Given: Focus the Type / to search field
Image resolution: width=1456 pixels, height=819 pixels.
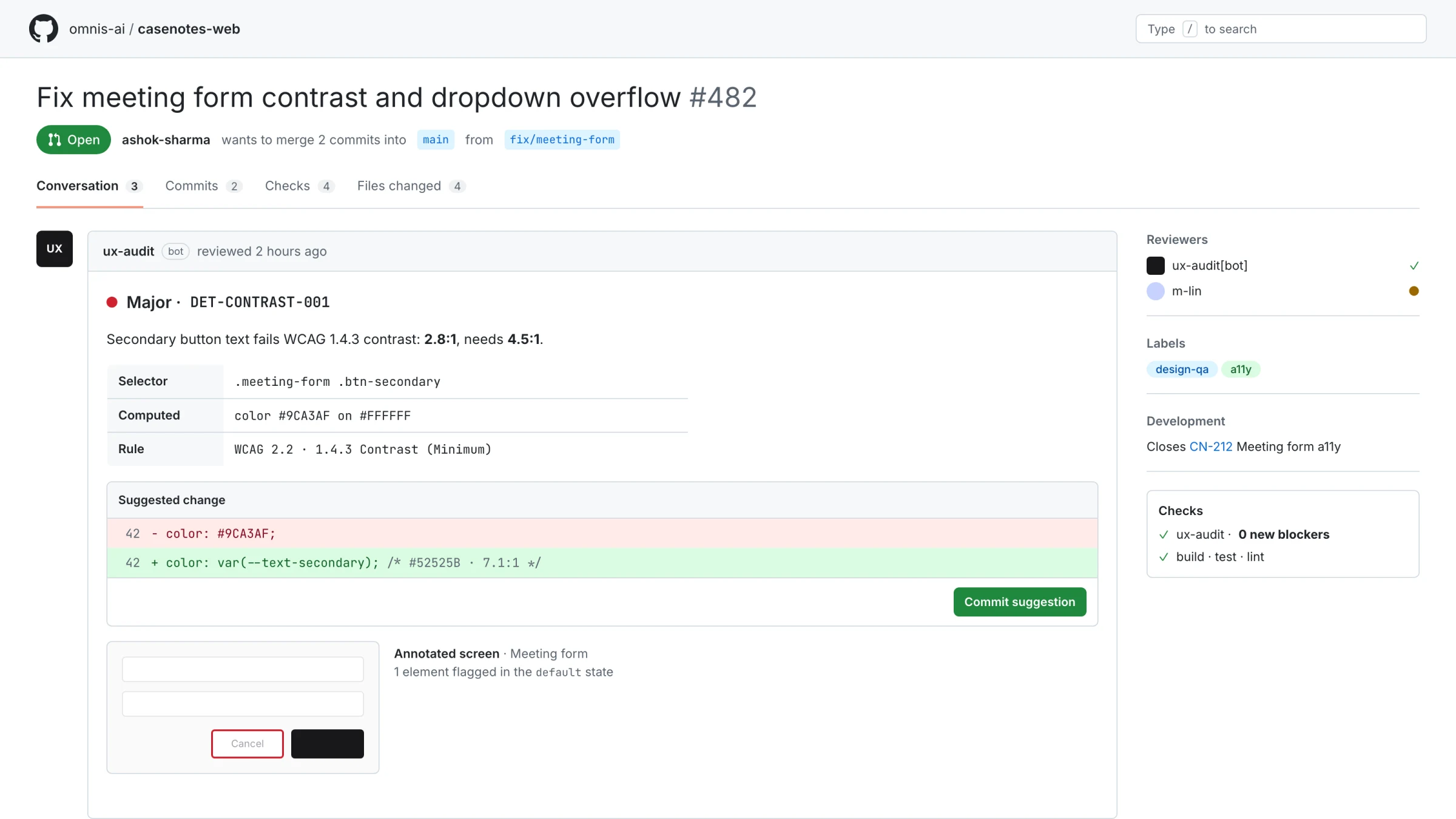Looking at the screenshot, I should point(1281,29).
